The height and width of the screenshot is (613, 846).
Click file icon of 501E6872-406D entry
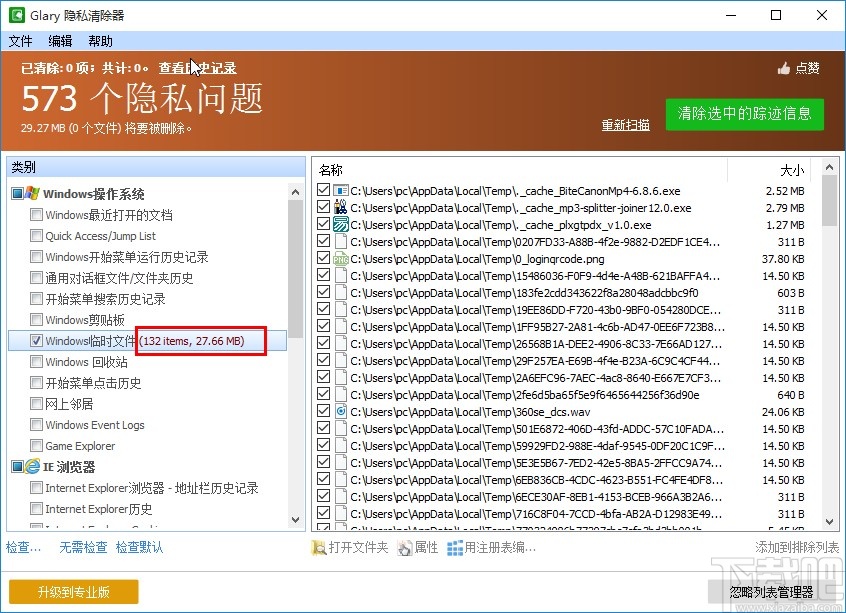340,428
